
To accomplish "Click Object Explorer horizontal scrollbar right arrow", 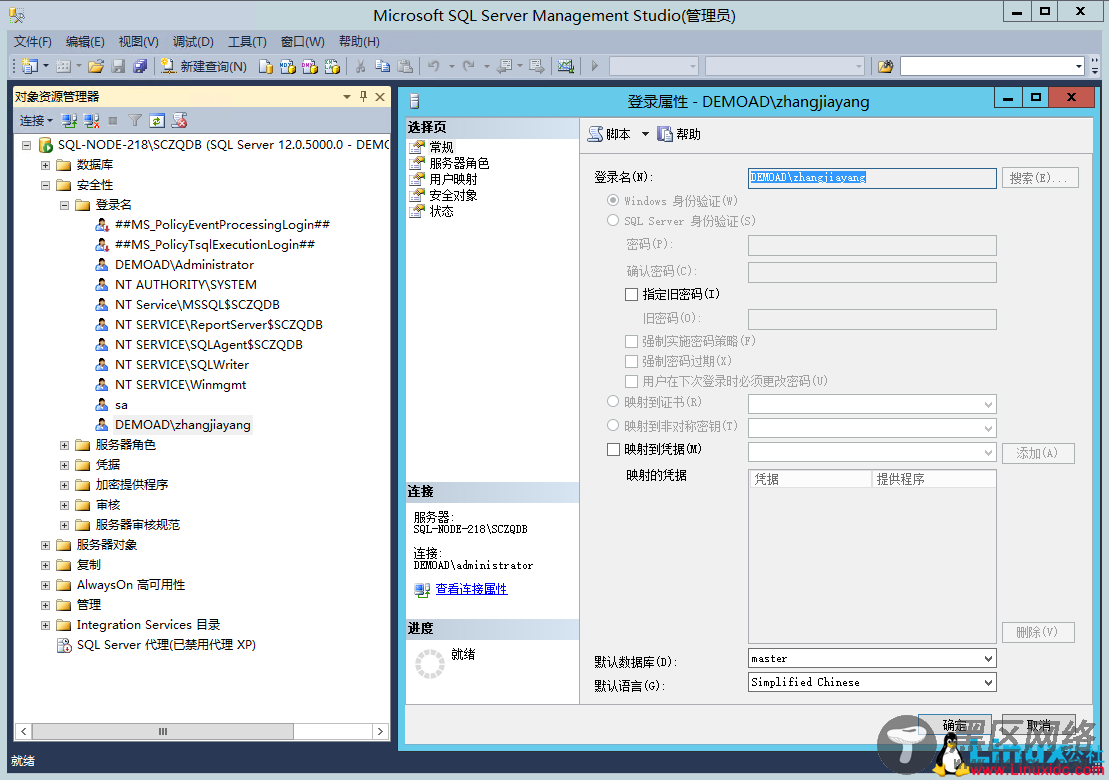I will 381,731.
